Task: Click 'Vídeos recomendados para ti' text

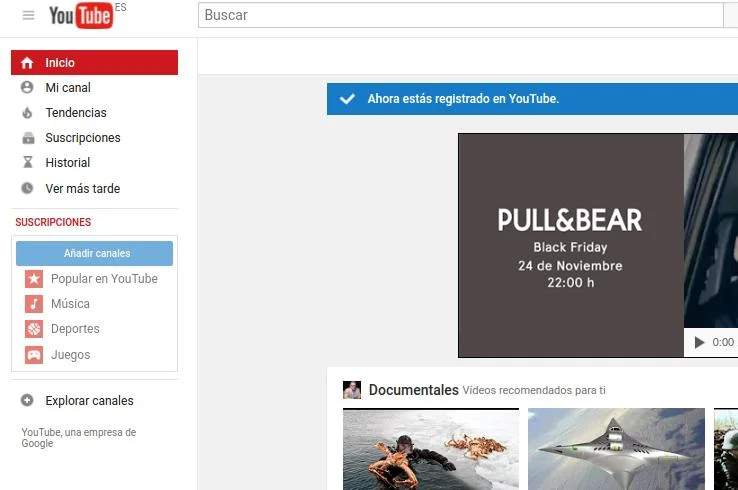Action: pos(534,390)
